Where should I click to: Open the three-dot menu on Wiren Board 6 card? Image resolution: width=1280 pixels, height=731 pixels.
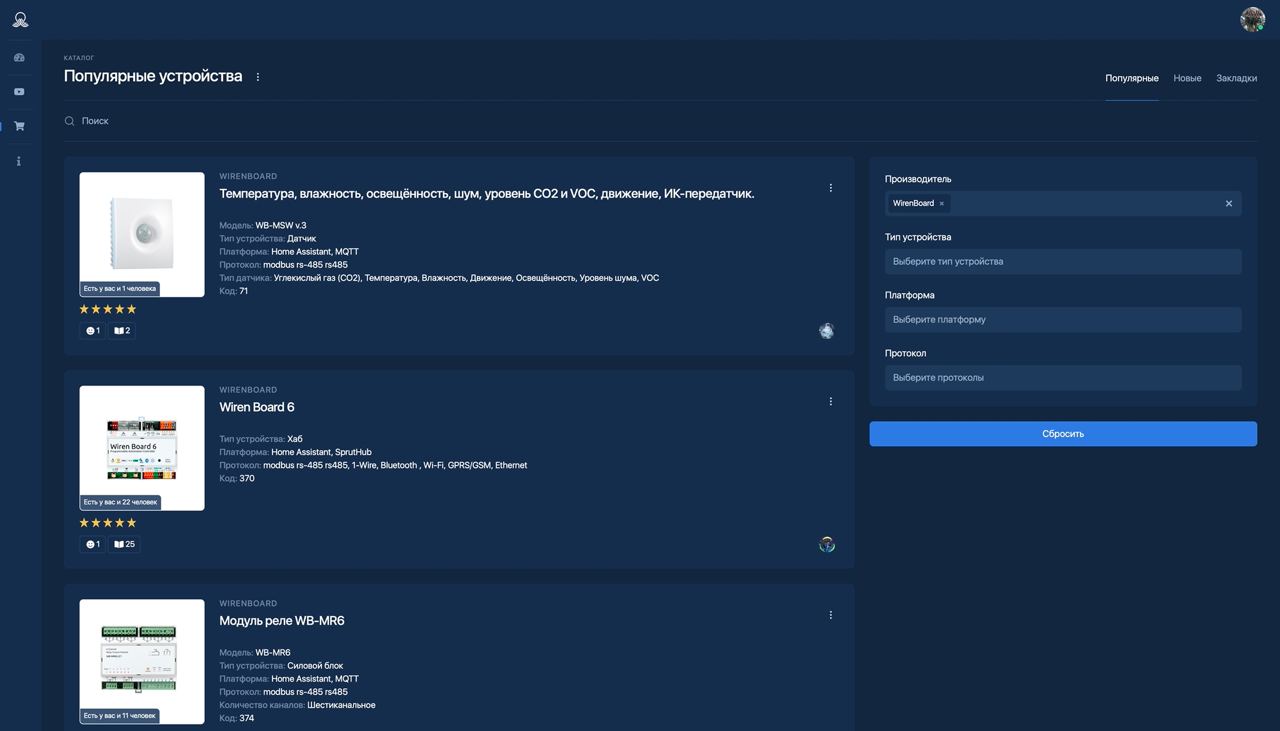[830, 402]
